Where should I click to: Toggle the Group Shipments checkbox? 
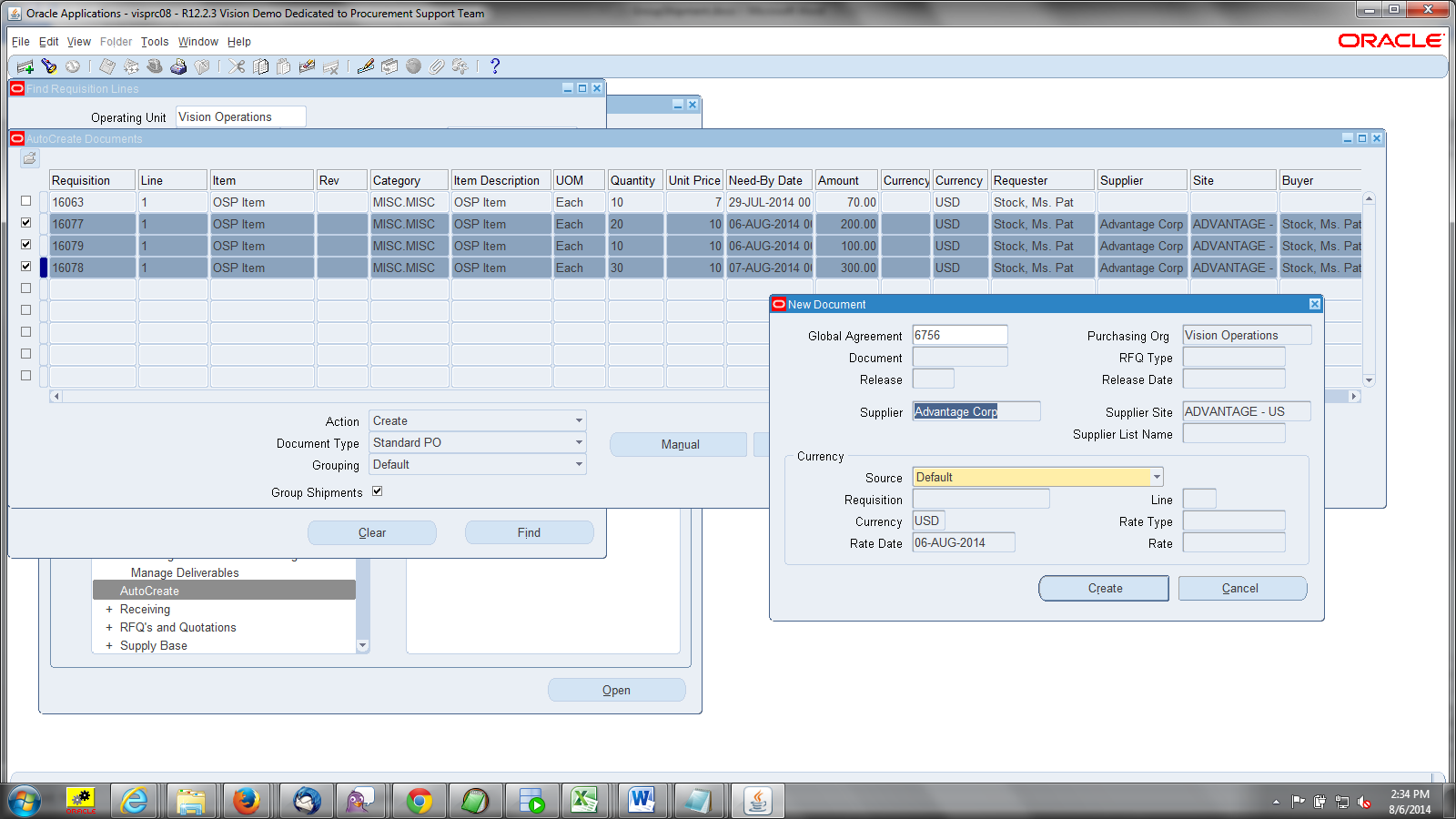[377, 491]
